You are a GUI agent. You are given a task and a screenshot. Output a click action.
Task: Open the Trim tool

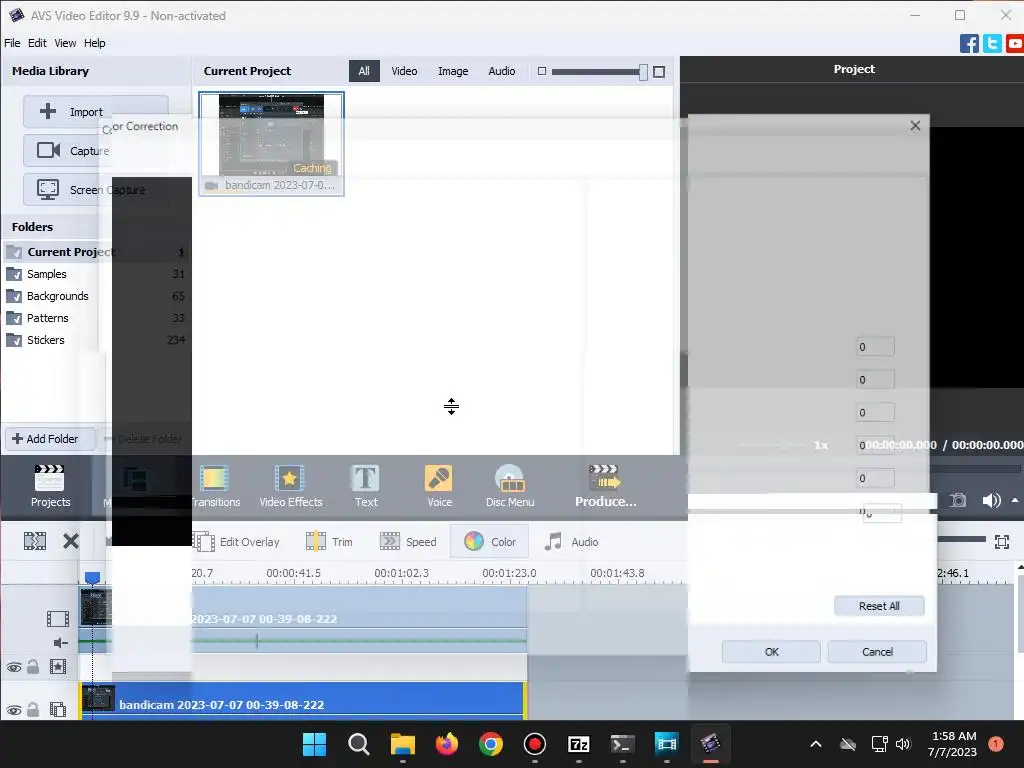(x=330, y=541)
